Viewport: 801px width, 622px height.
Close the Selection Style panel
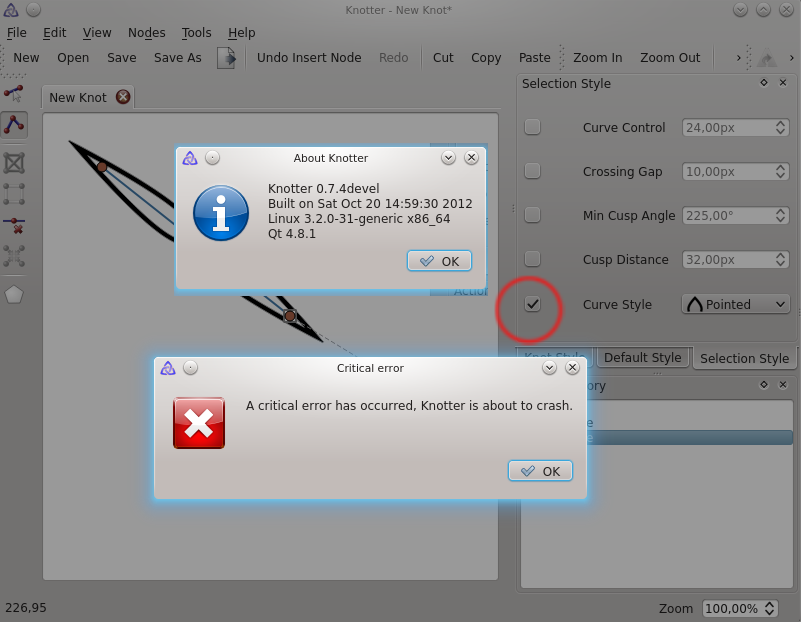pyautogui.click(x=783, y=83)
